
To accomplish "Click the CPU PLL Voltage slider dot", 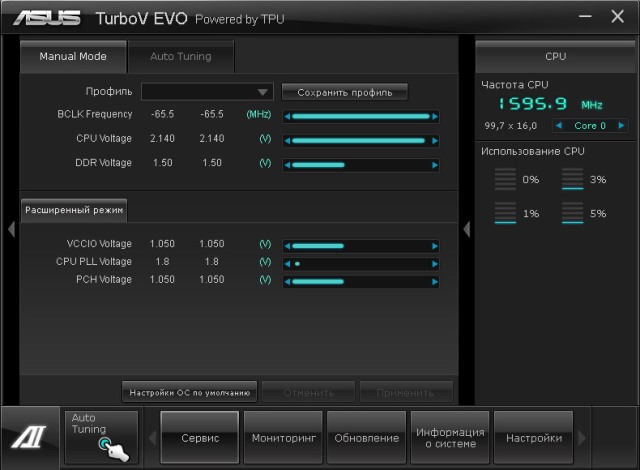I will tap(297, 264).
